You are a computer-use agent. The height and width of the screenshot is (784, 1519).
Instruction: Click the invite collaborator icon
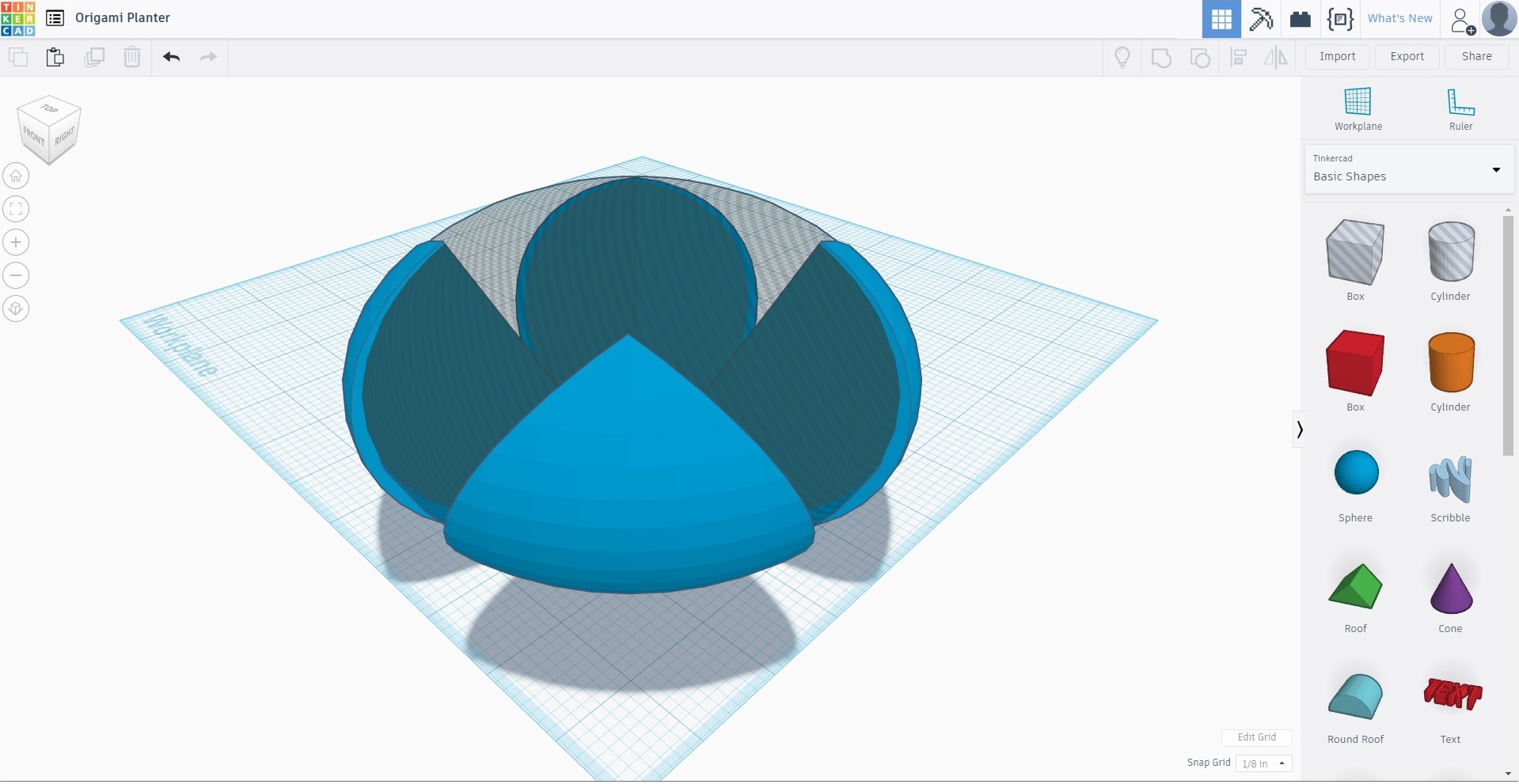pos(1463,20)
